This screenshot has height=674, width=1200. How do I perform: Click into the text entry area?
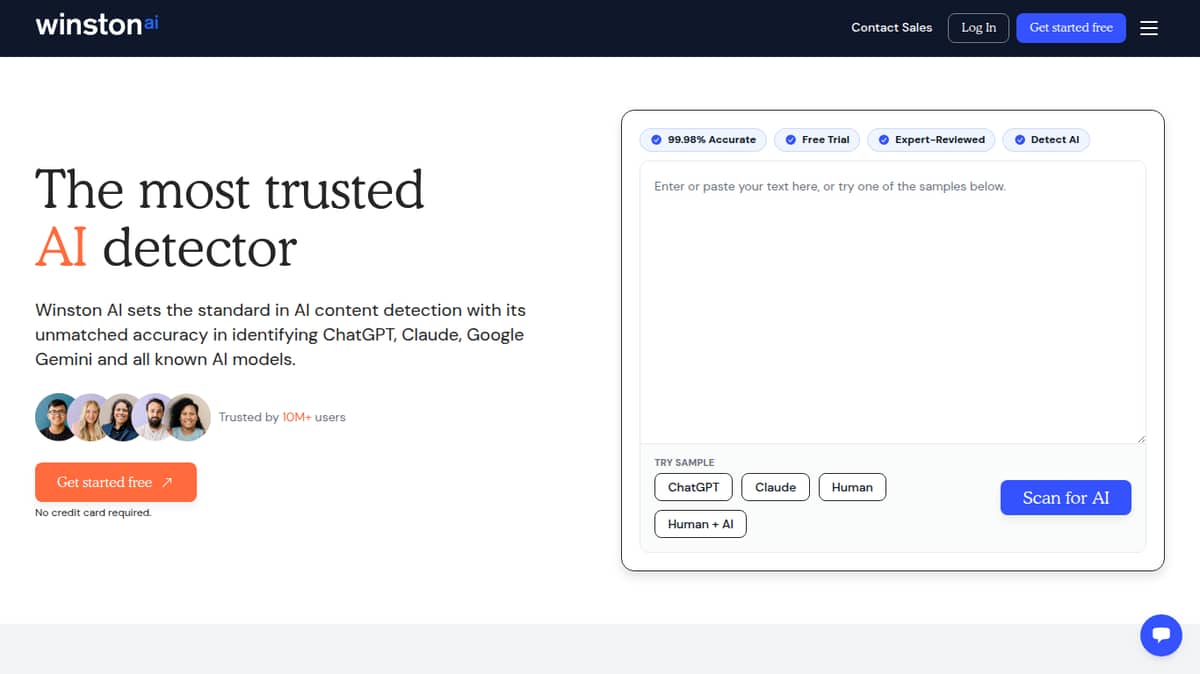click(x=893, y=302)
